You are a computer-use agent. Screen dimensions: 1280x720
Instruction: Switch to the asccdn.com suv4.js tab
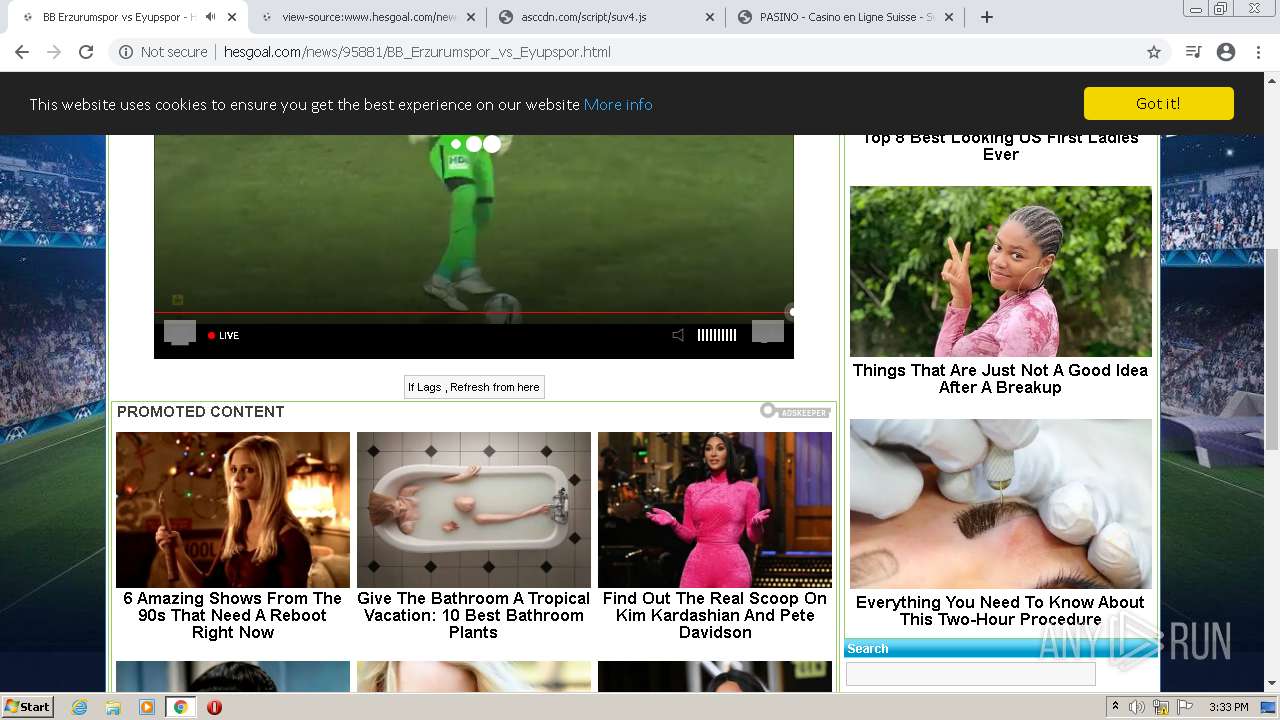(x=607, y=17)
